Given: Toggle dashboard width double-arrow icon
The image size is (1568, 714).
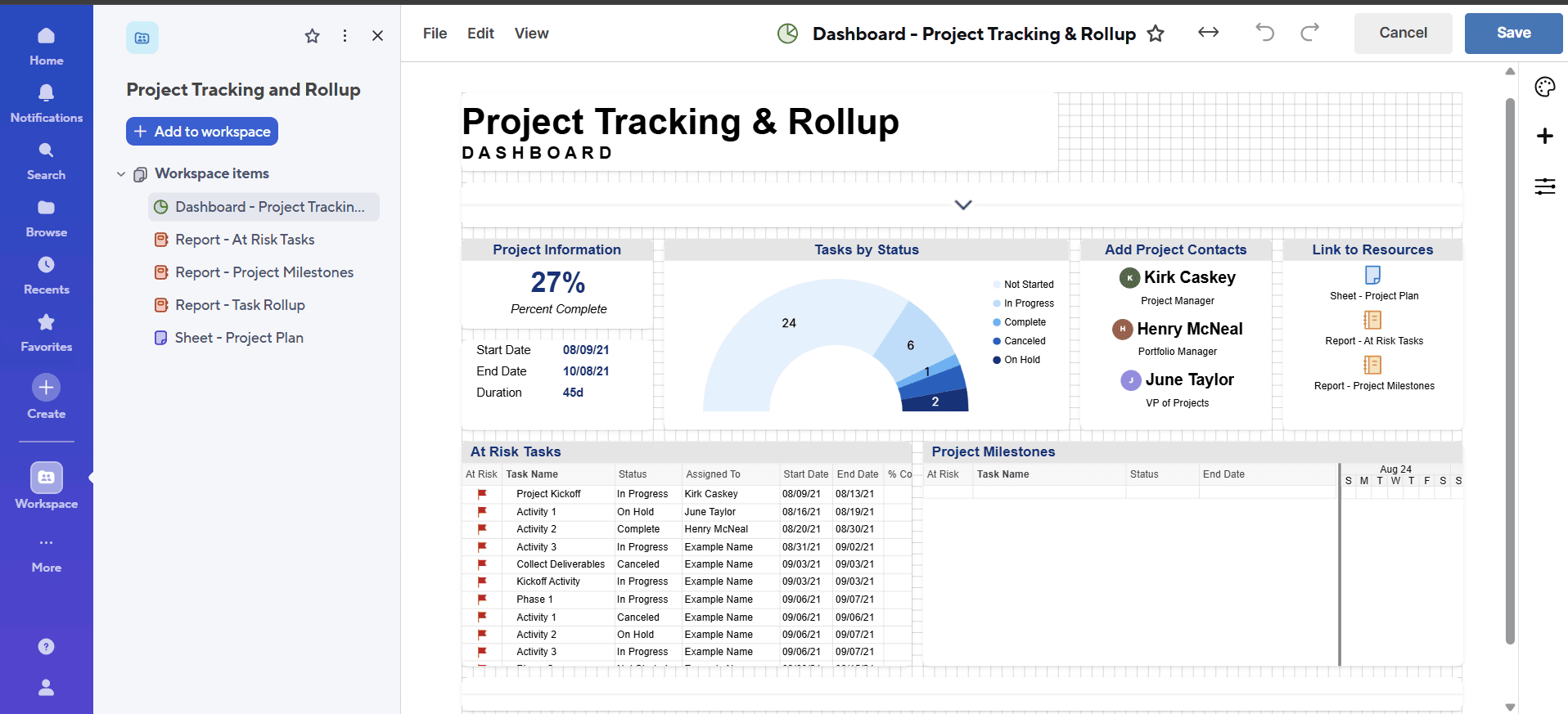Looking at the screenshot, I should click(1208, 33).
